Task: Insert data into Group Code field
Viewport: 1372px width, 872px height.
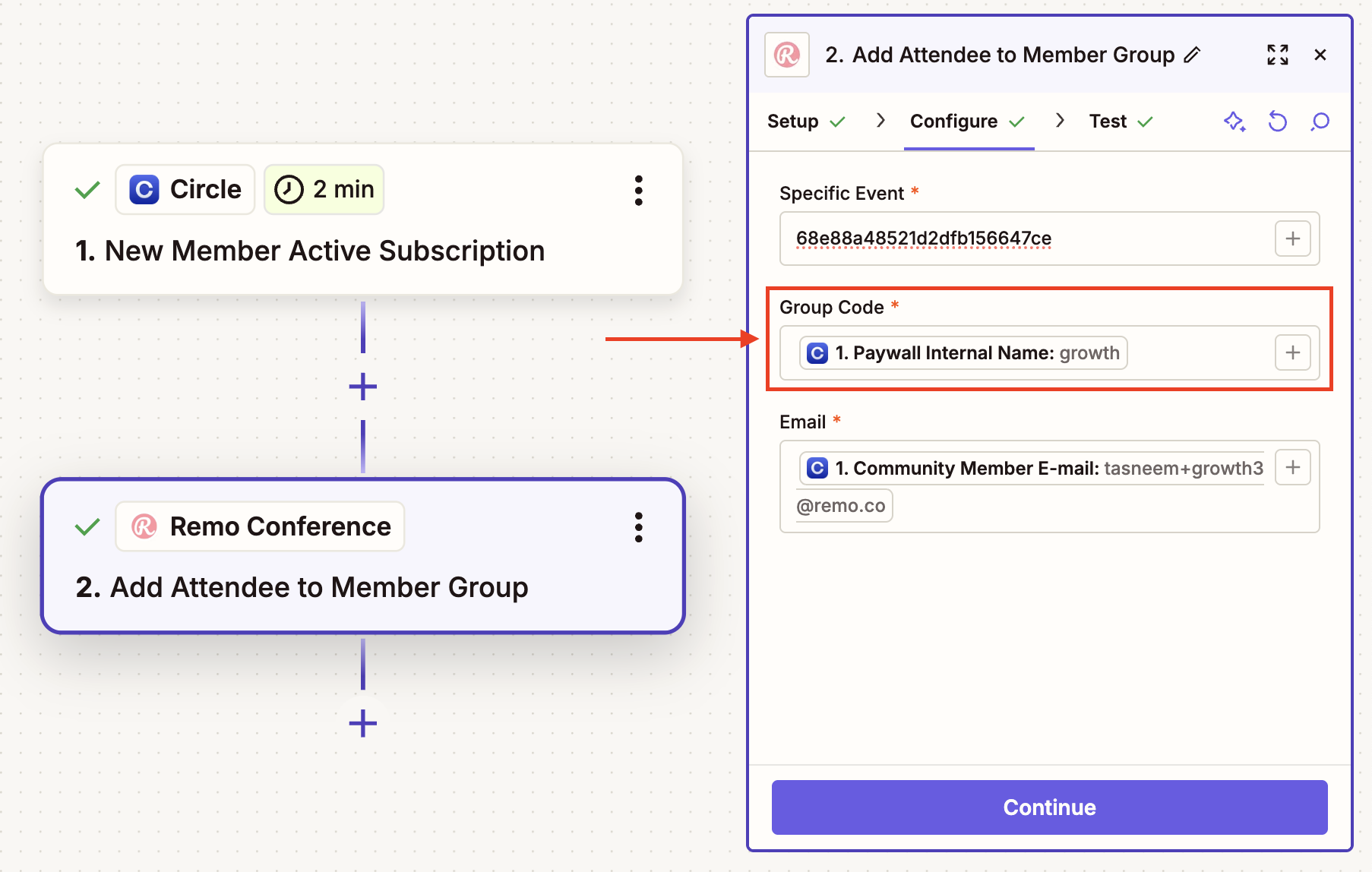Action: click(1292, 352)
